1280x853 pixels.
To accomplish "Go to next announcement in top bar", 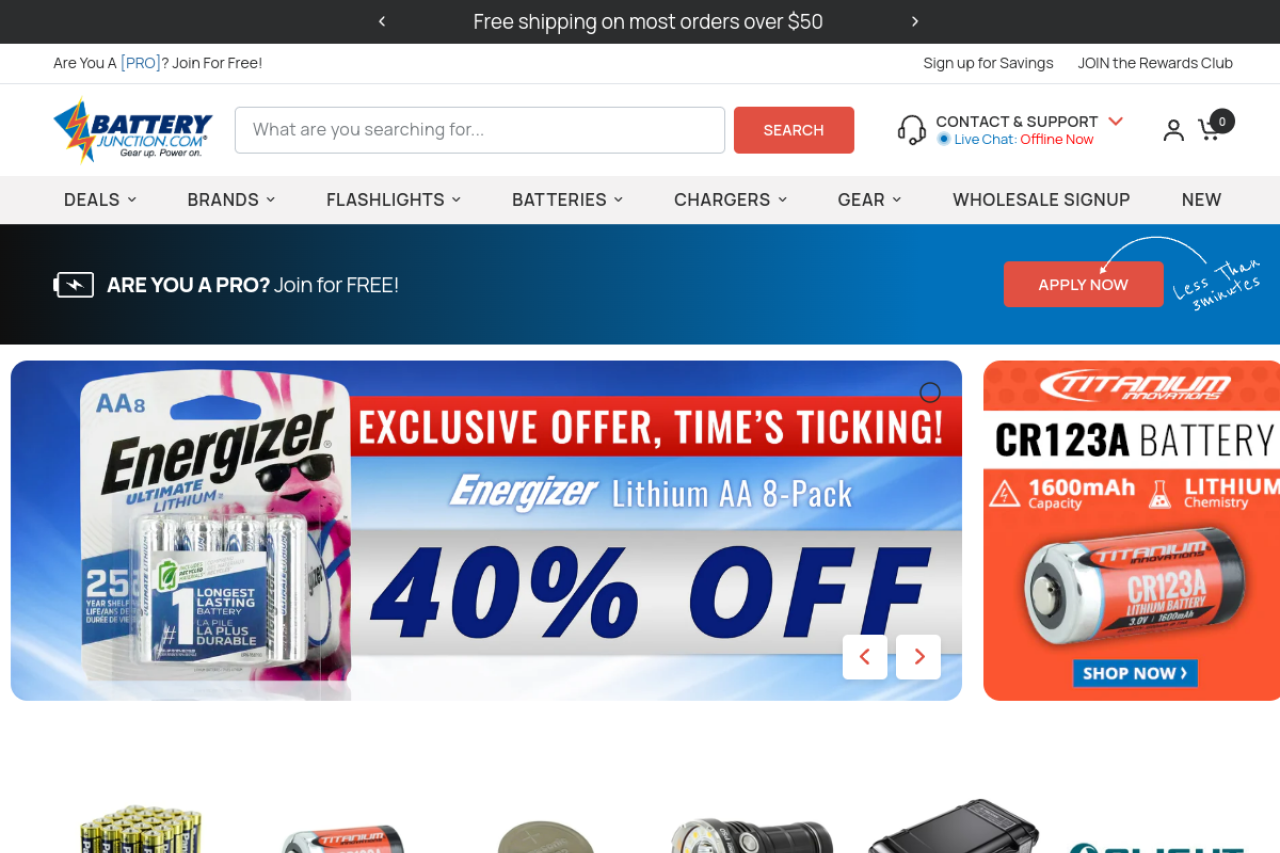I will [914, 21].
